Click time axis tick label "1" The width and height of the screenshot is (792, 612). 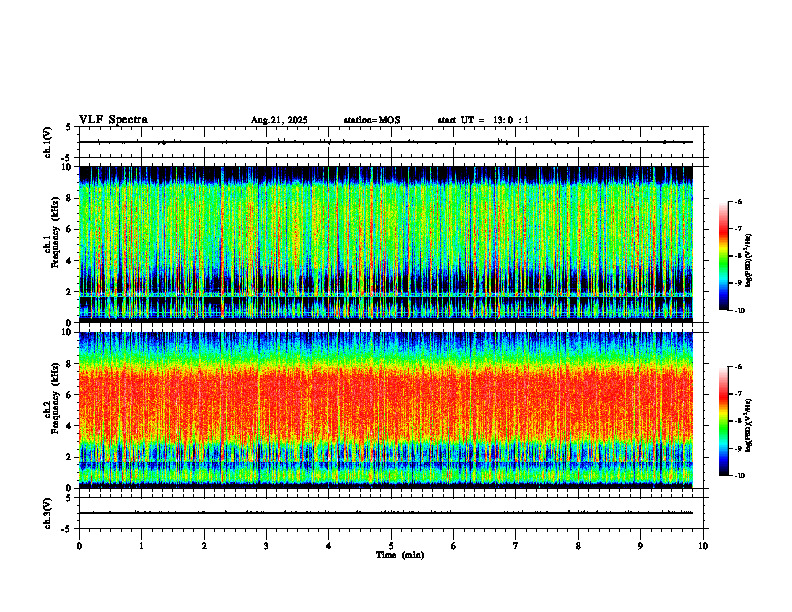pos(141,546)
